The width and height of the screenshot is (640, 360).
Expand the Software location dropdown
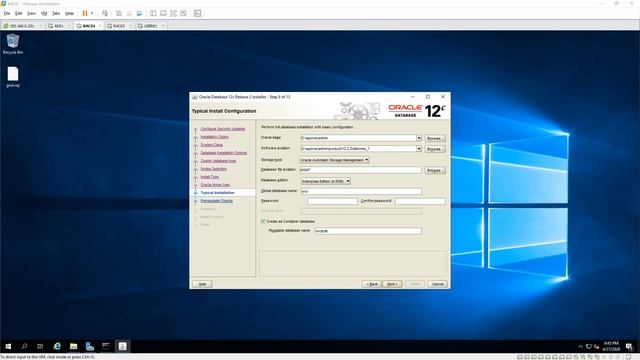[x=419, y=149]
